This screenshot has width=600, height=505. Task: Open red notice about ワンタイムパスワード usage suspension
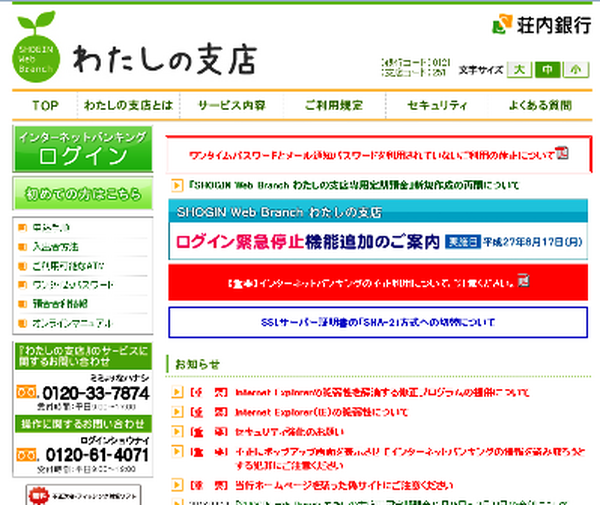tap(372, 155)
